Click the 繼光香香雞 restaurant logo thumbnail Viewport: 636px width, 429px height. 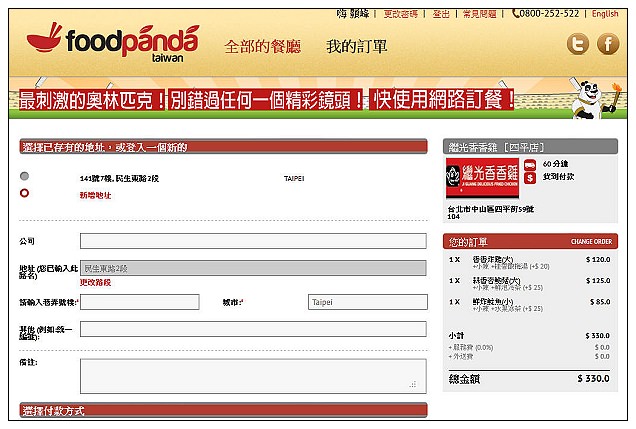point(482,178)
